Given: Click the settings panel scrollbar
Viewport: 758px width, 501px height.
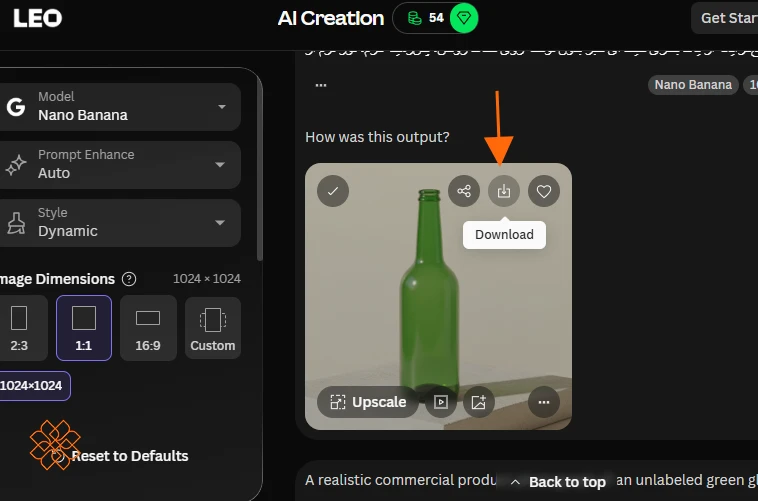Looking at the screenshot, I should [x=260, y=164].
